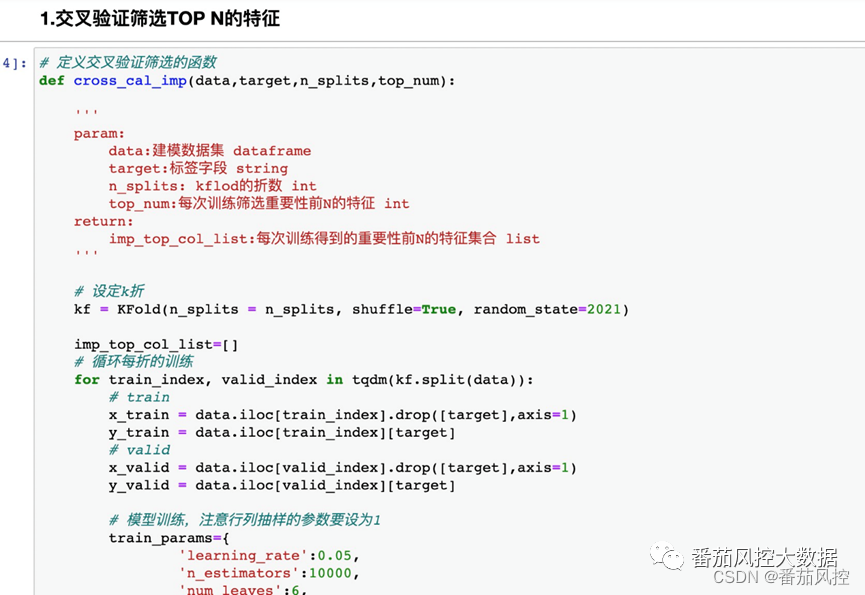The image size is (865, 595).
Task: Click the parameter "'n_estimators':10000,"
Action: (x=269, y=573)
